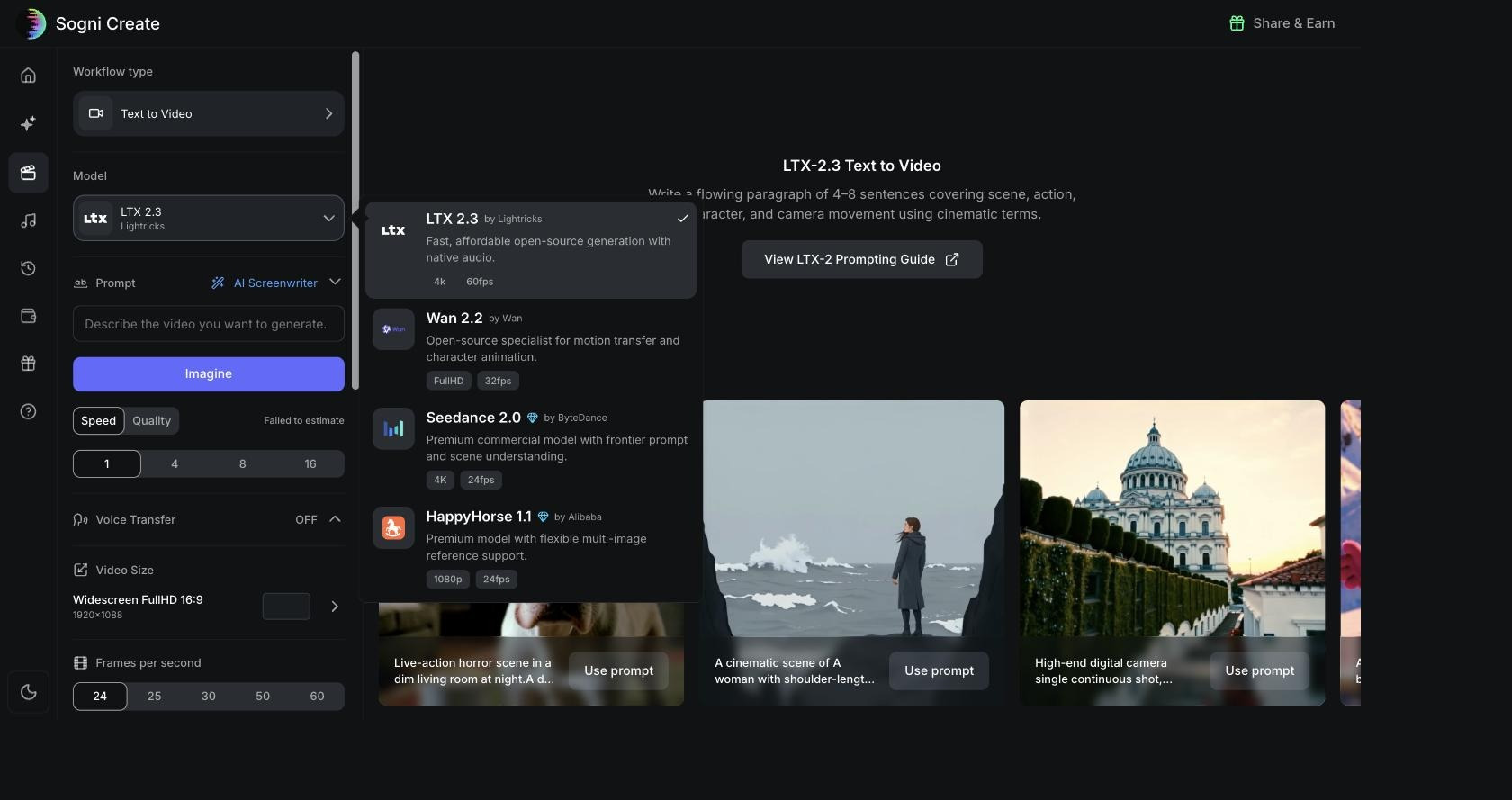Choose Seedance 2.0 by ByteDance model
Screen dimensions: 1512x800
[531, 447]
